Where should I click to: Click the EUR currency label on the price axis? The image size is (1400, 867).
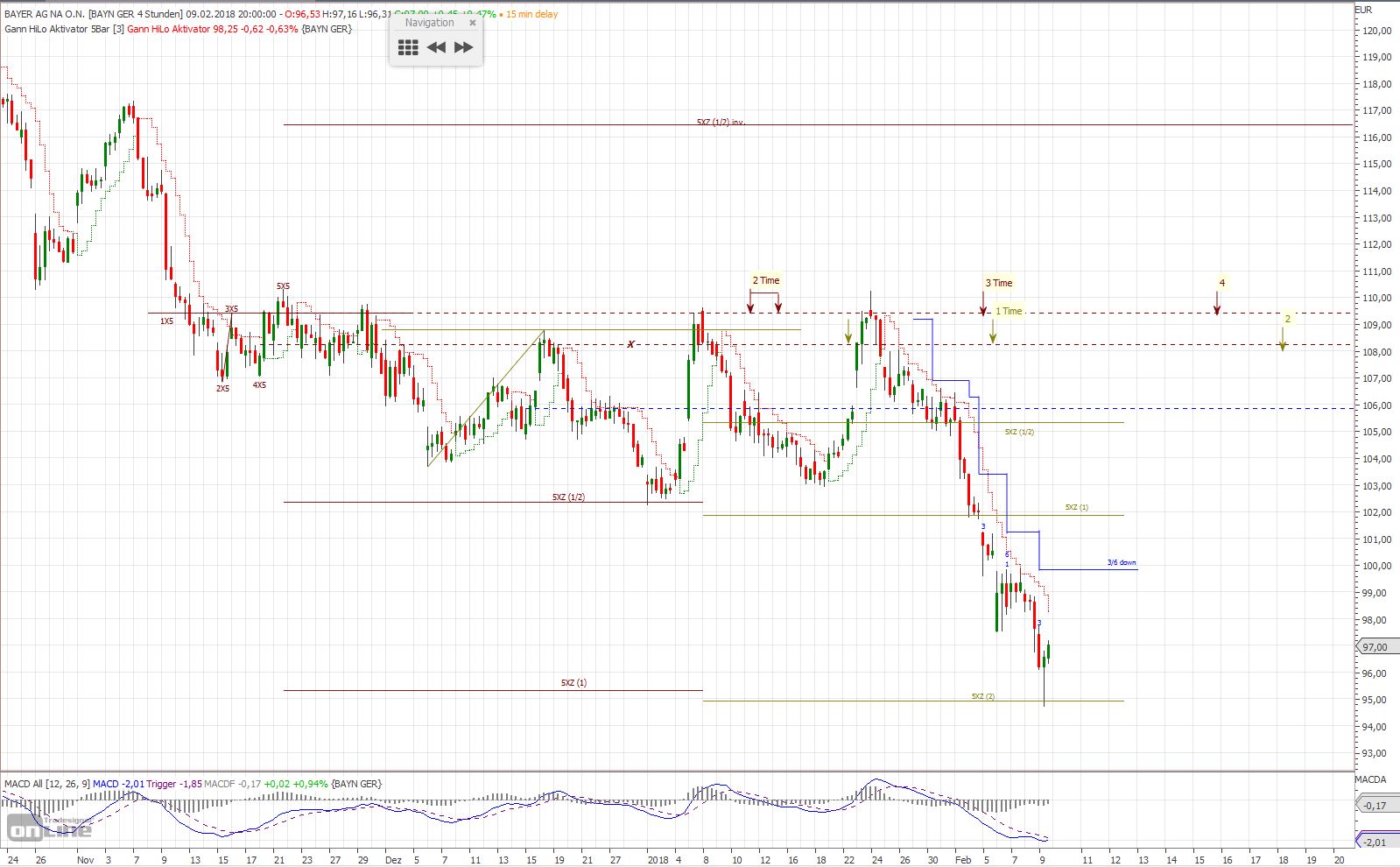pos(1364,10)
